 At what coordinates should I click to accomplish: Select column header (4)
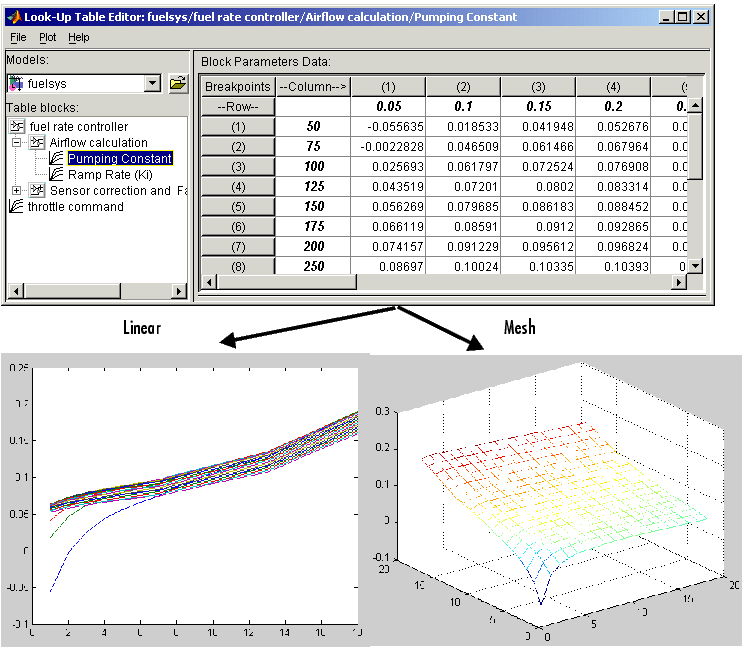click(614, 87)
